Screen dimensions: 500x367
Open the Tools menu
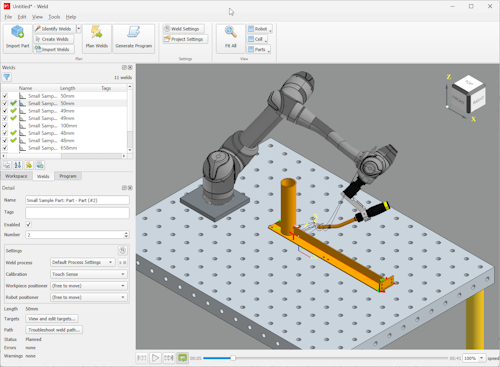54,17
